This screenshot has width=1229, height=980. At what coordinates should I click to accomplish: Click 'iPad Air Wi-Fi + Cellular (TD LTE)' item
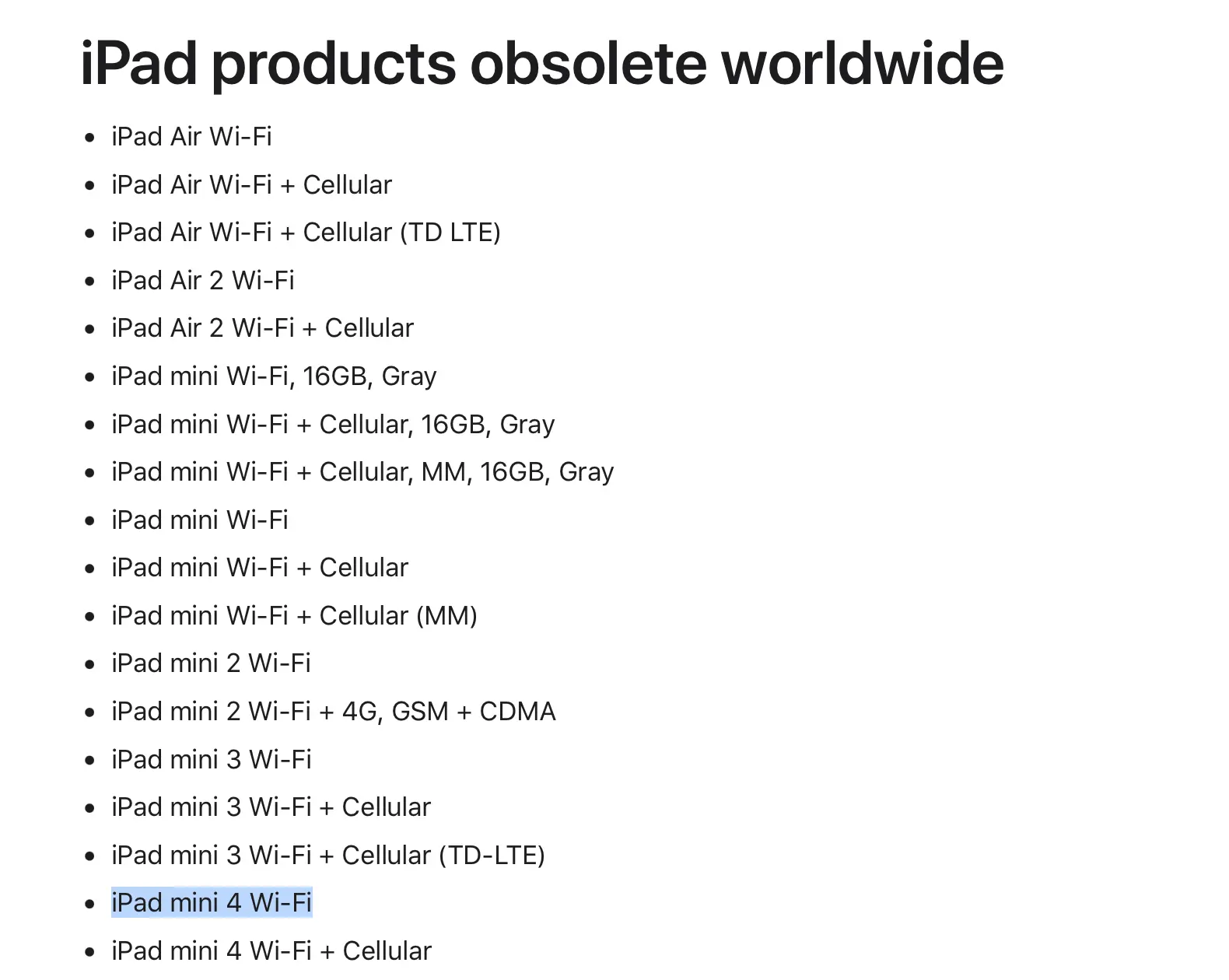(x=306, y=233)
